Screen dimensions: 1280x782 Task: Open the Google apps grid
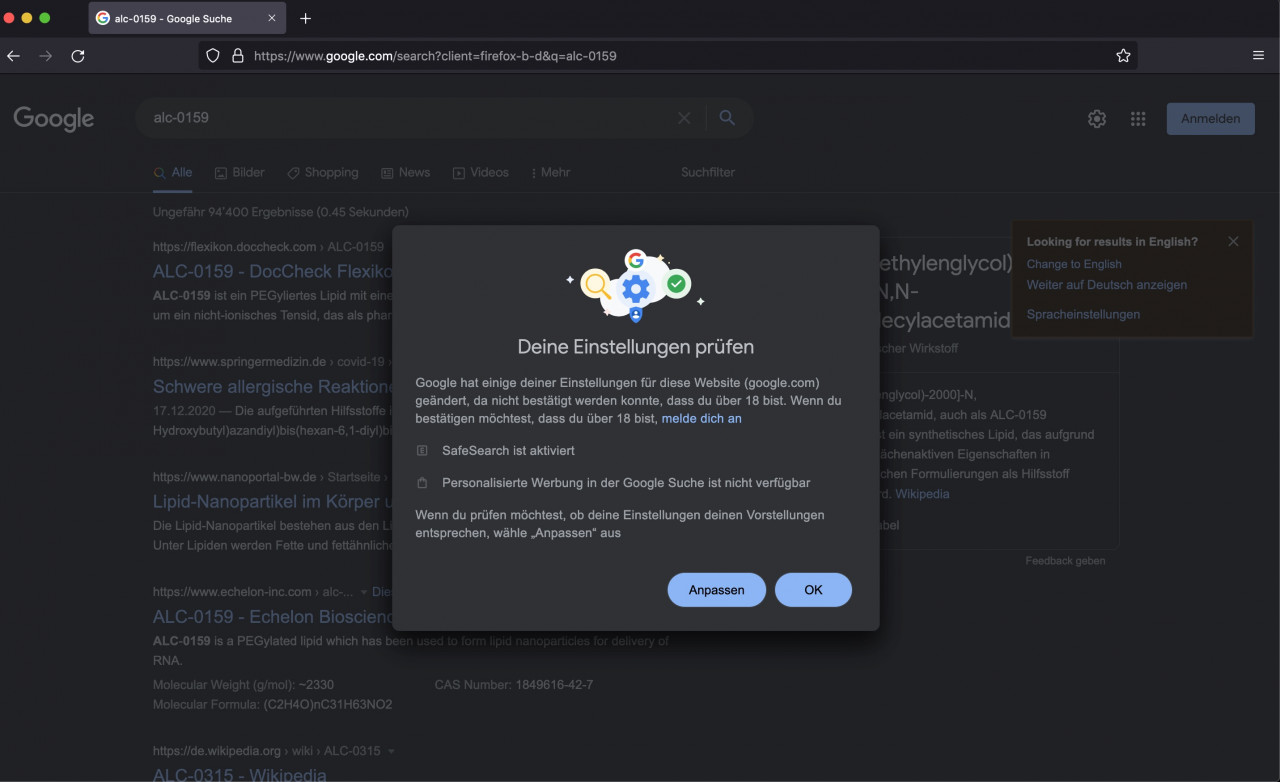point(1138,119)
